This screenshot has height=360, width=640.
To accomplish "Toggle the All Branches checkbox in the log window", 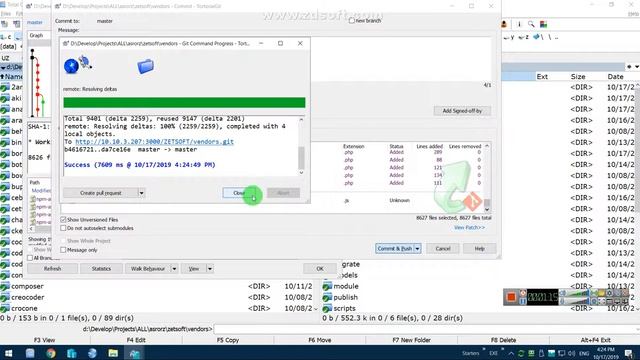I will click(30, 258).
